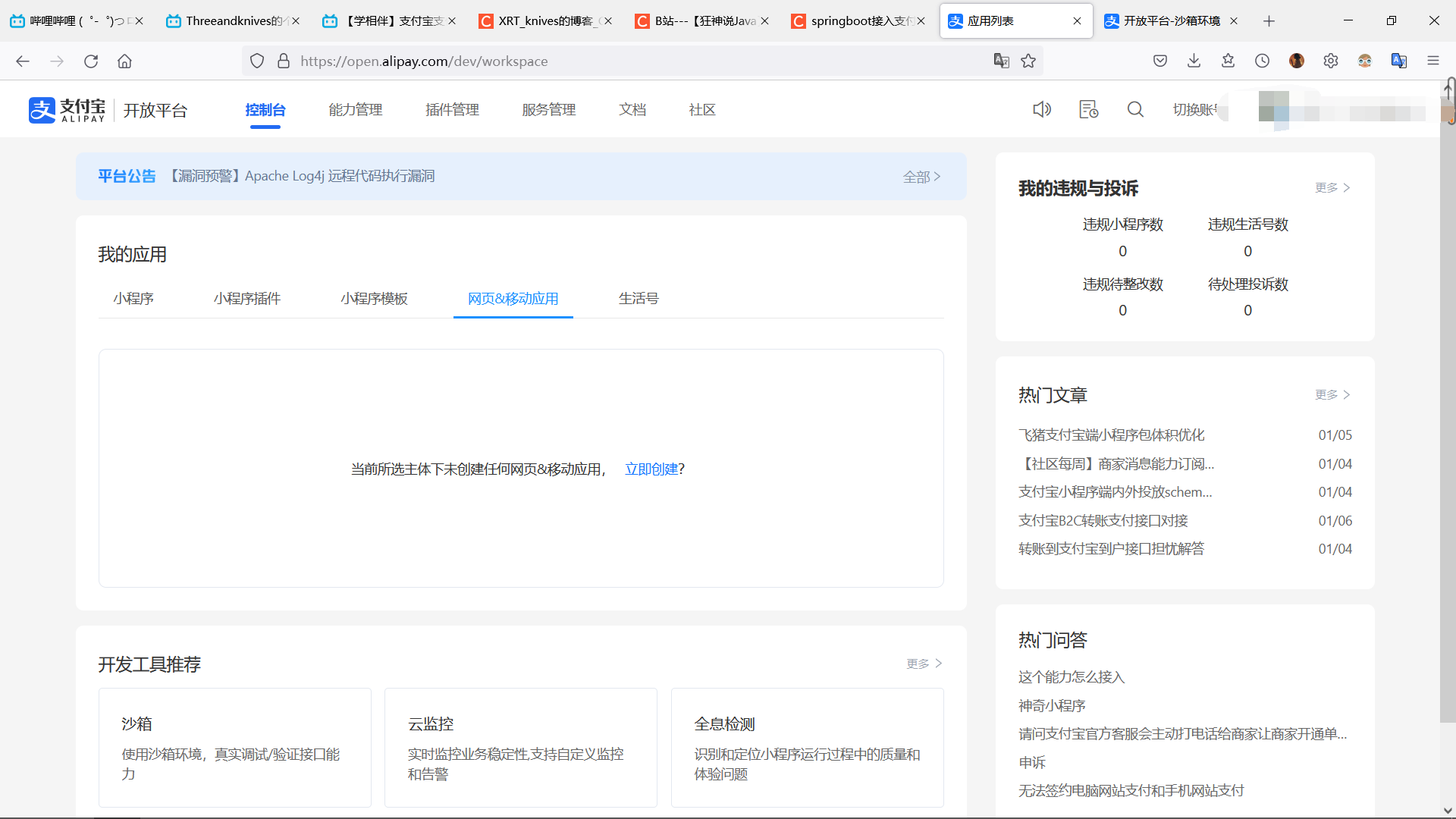Open the 云监控 tool card
This screenshot has height=819, width=1456.
point(521,748)
